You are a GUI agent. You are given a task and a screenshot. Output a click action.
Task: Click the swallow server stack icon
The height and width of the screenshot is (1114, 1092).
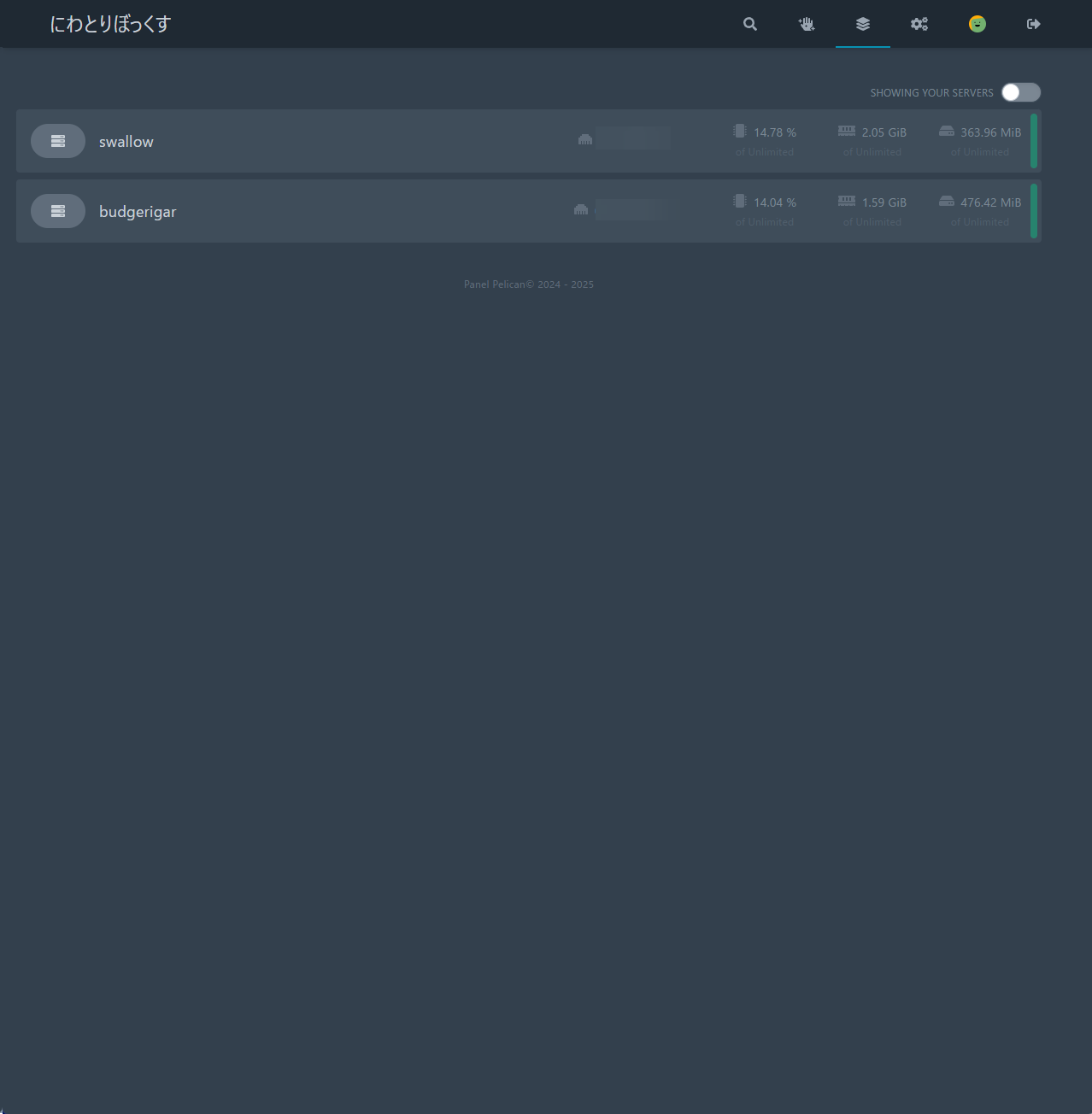(58, 141)
